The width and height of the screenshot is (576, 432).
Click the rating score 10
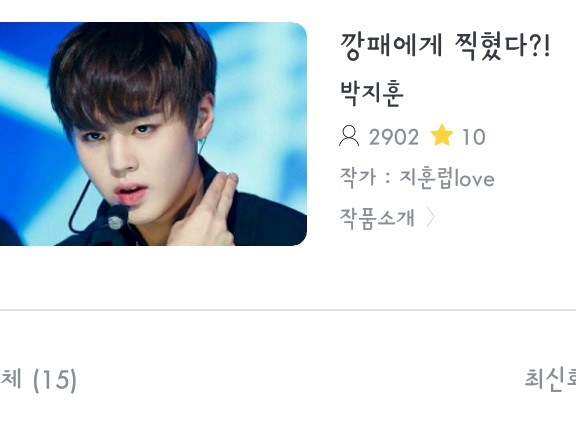[474, 137]
